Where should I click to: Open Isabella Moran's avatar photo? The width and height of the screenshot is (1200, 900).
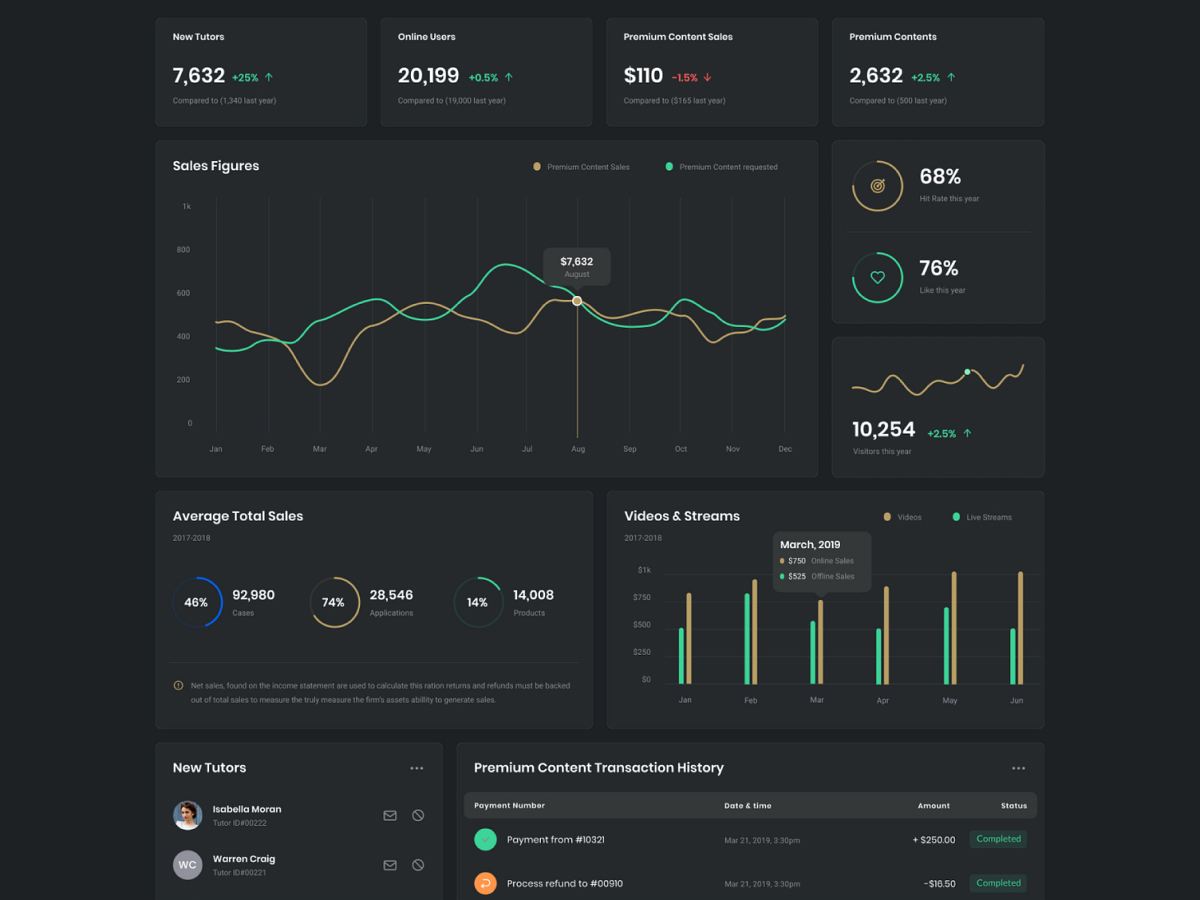point(188,815)
